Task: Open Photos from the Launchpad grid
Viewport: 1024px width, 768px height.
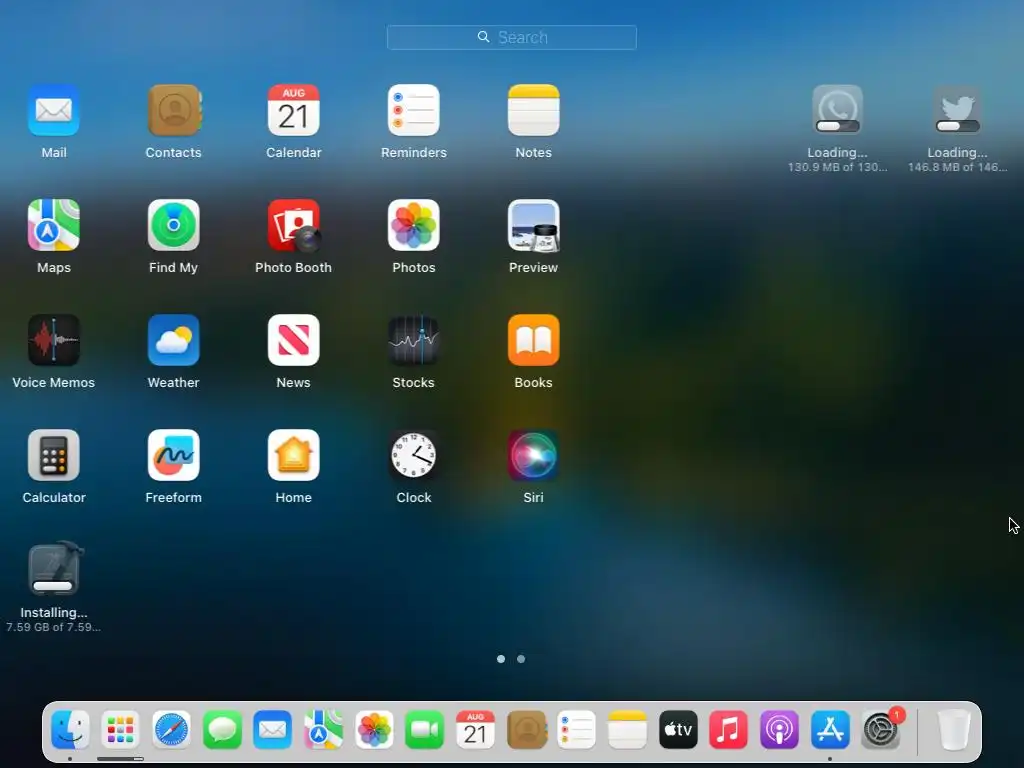Action: click(x=413, y=225)
